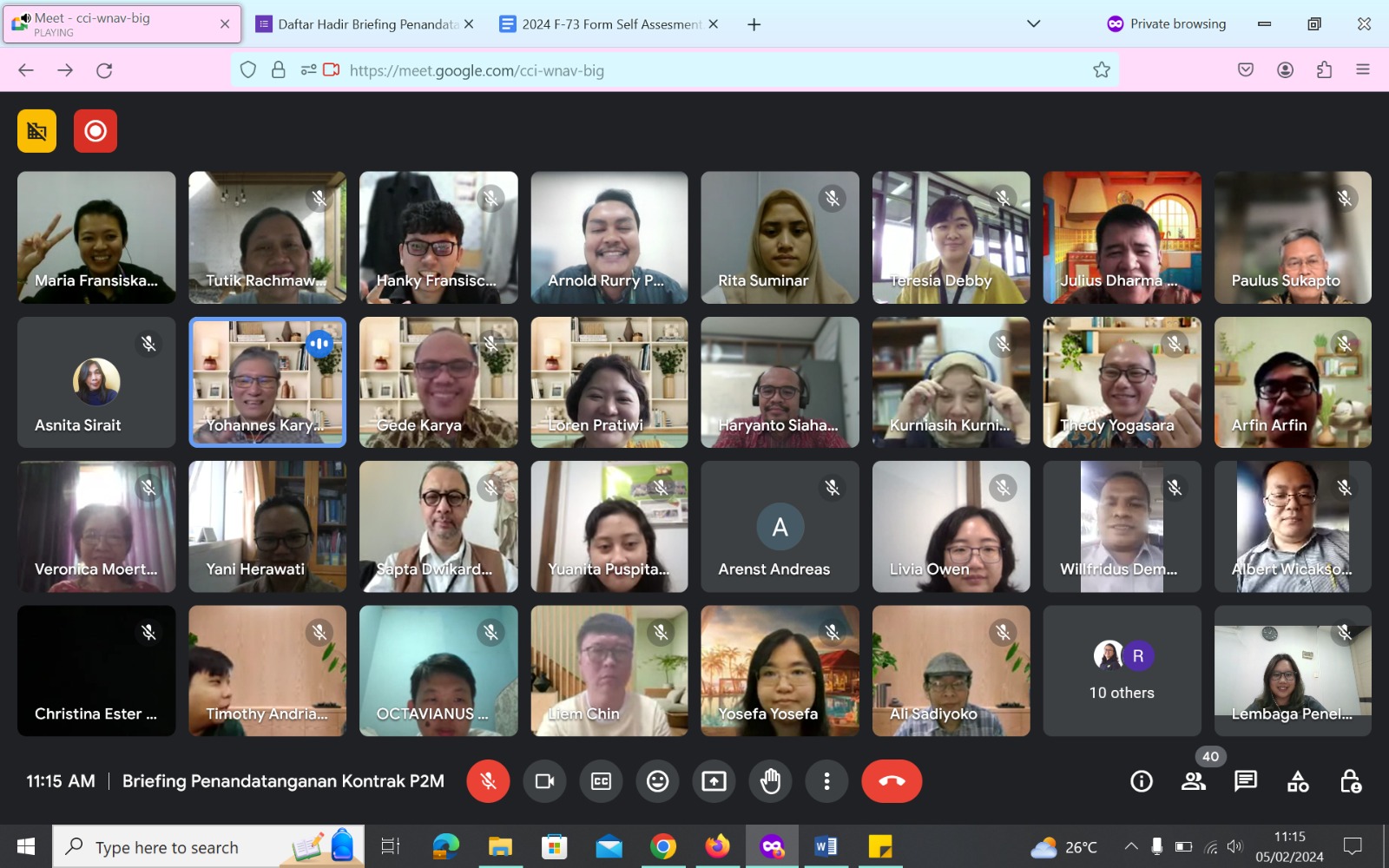Open a new browser tab
The width and height of the screenshot is (1389, 868).
pos(754,24)
